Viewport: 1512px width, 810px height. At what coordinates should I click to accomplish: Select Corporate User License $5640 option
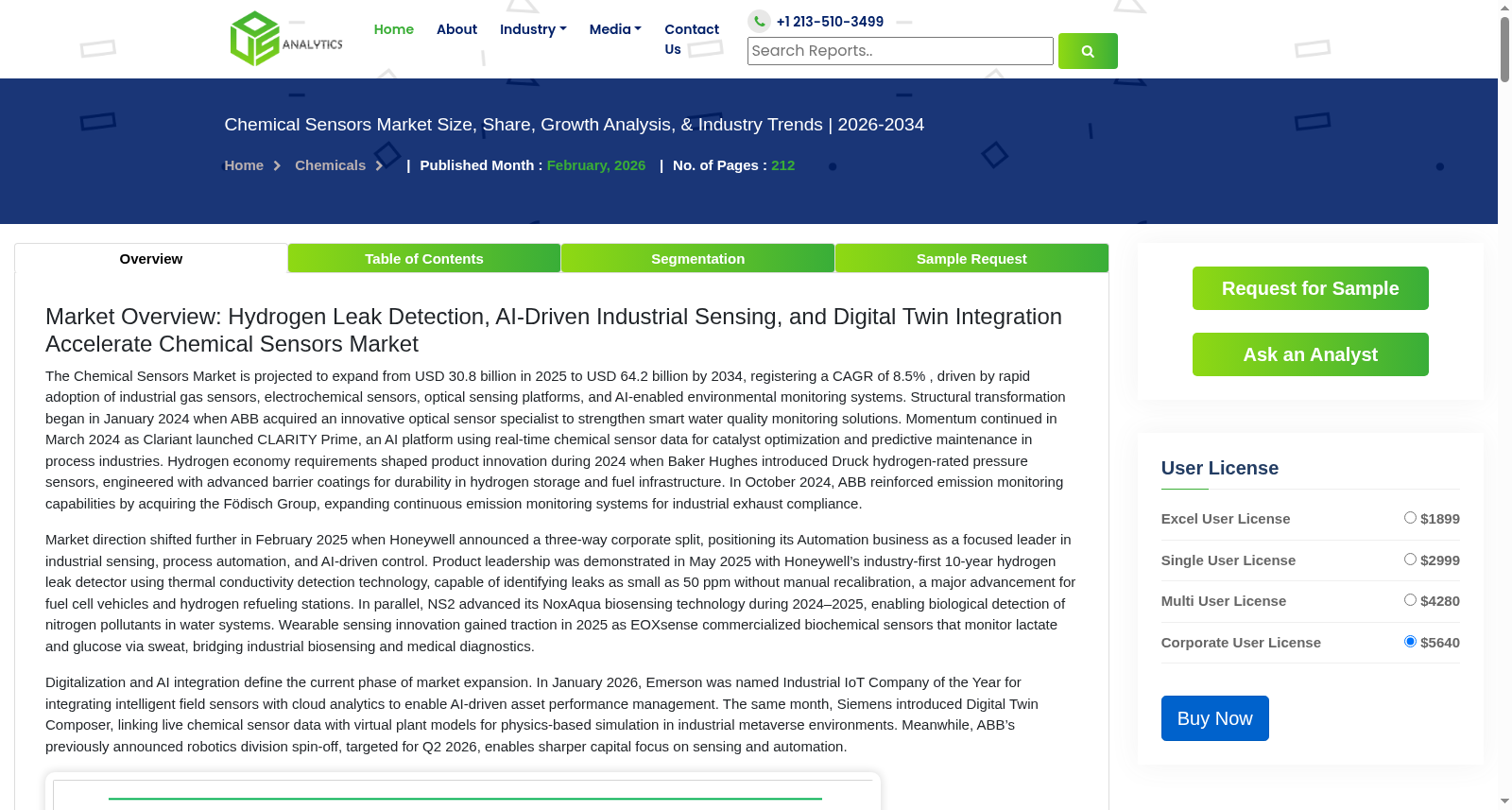pos(1410,642)
